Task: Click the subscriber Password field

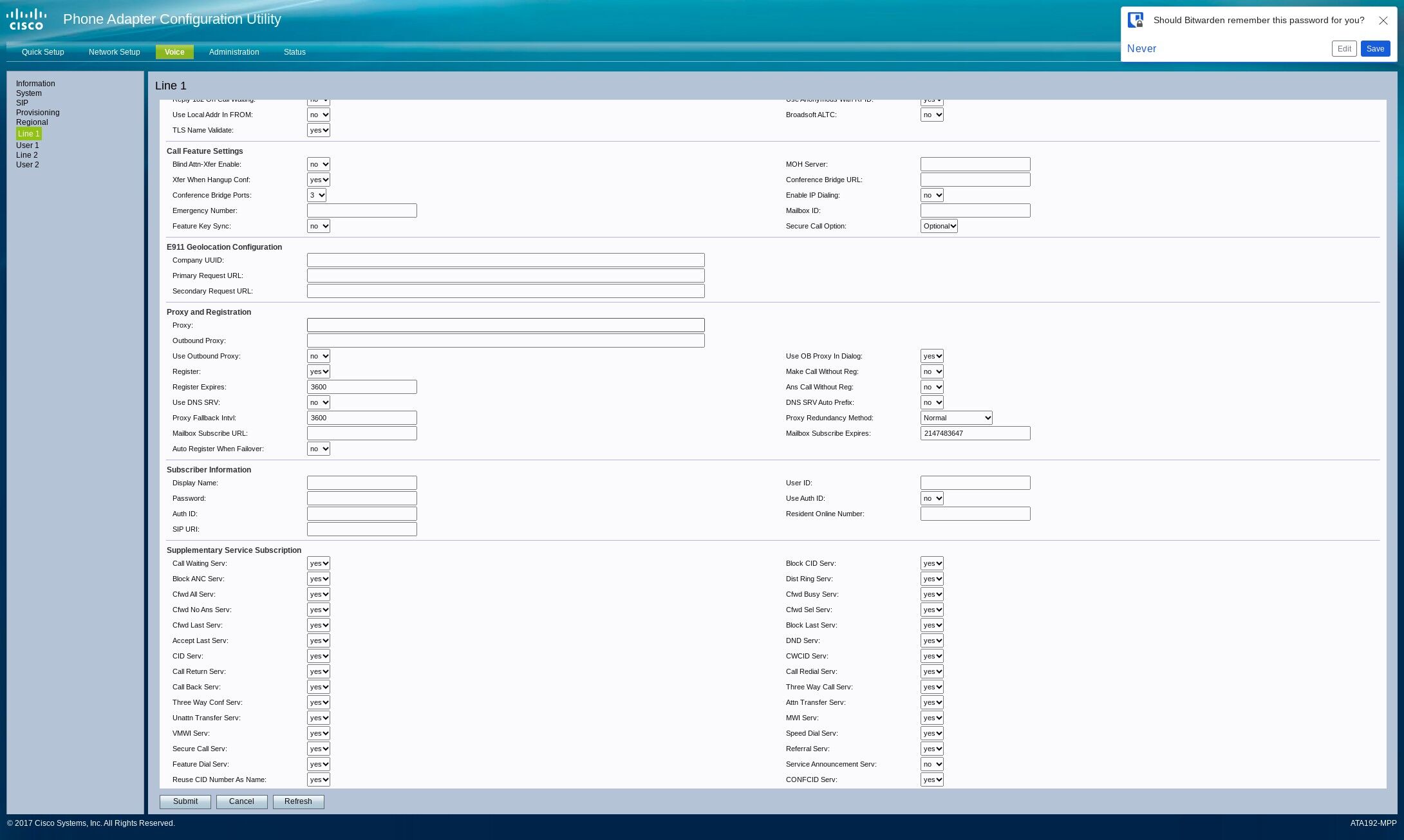Action: 362,499
